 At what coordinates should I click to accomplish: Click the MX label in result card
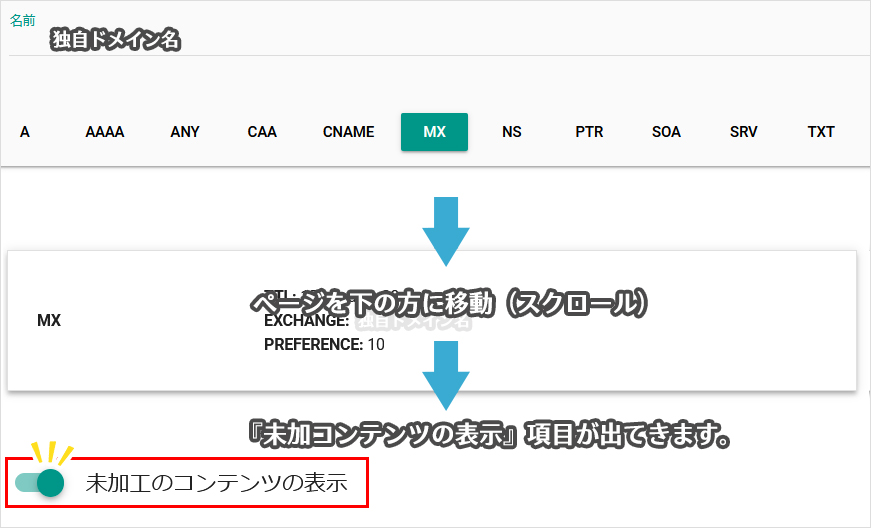click(49, 321)
